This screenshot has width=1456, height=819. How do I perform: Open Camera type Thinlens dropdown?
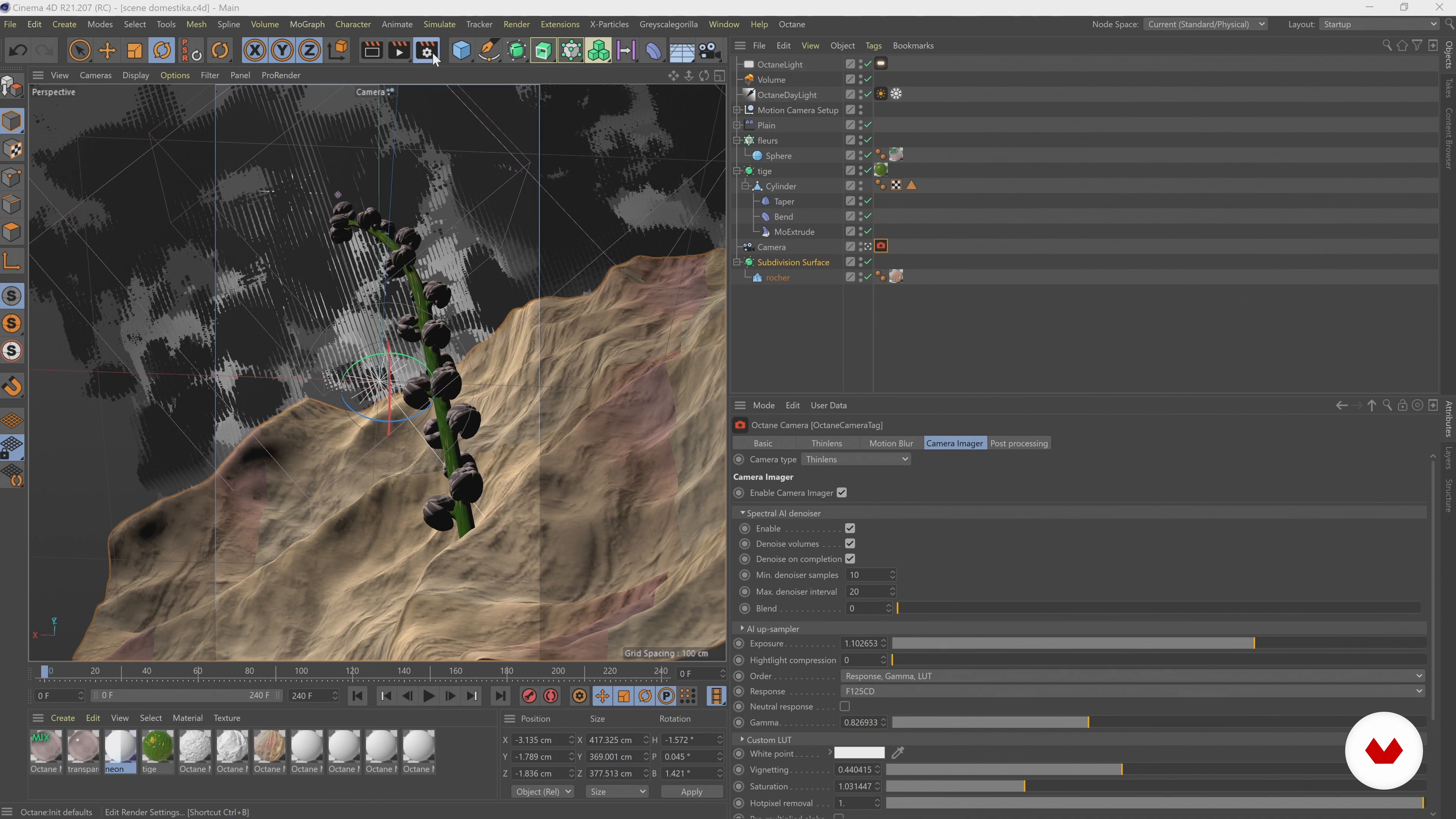(x=856, y=460)
